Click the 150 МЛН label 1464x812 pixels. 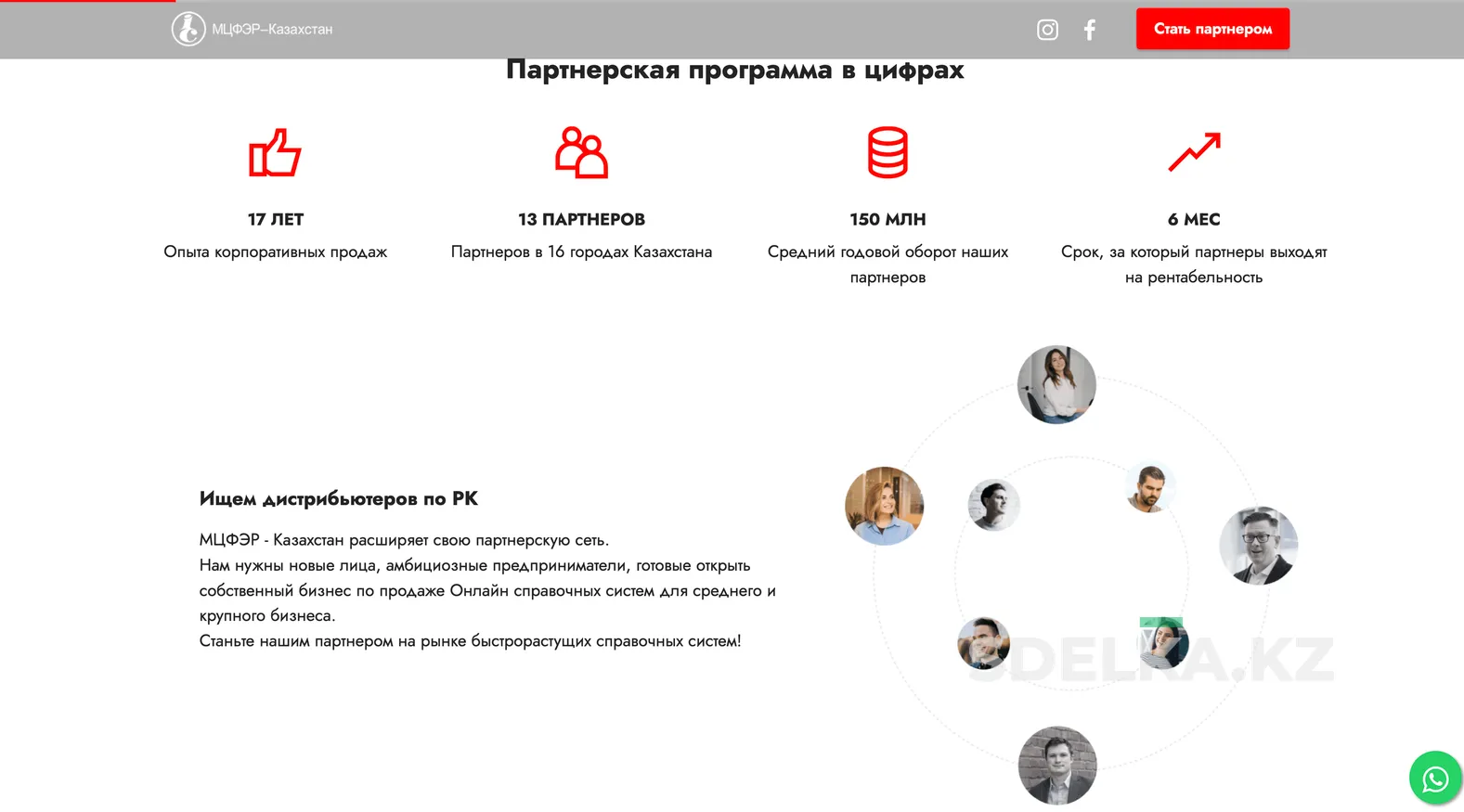[887, 219]
